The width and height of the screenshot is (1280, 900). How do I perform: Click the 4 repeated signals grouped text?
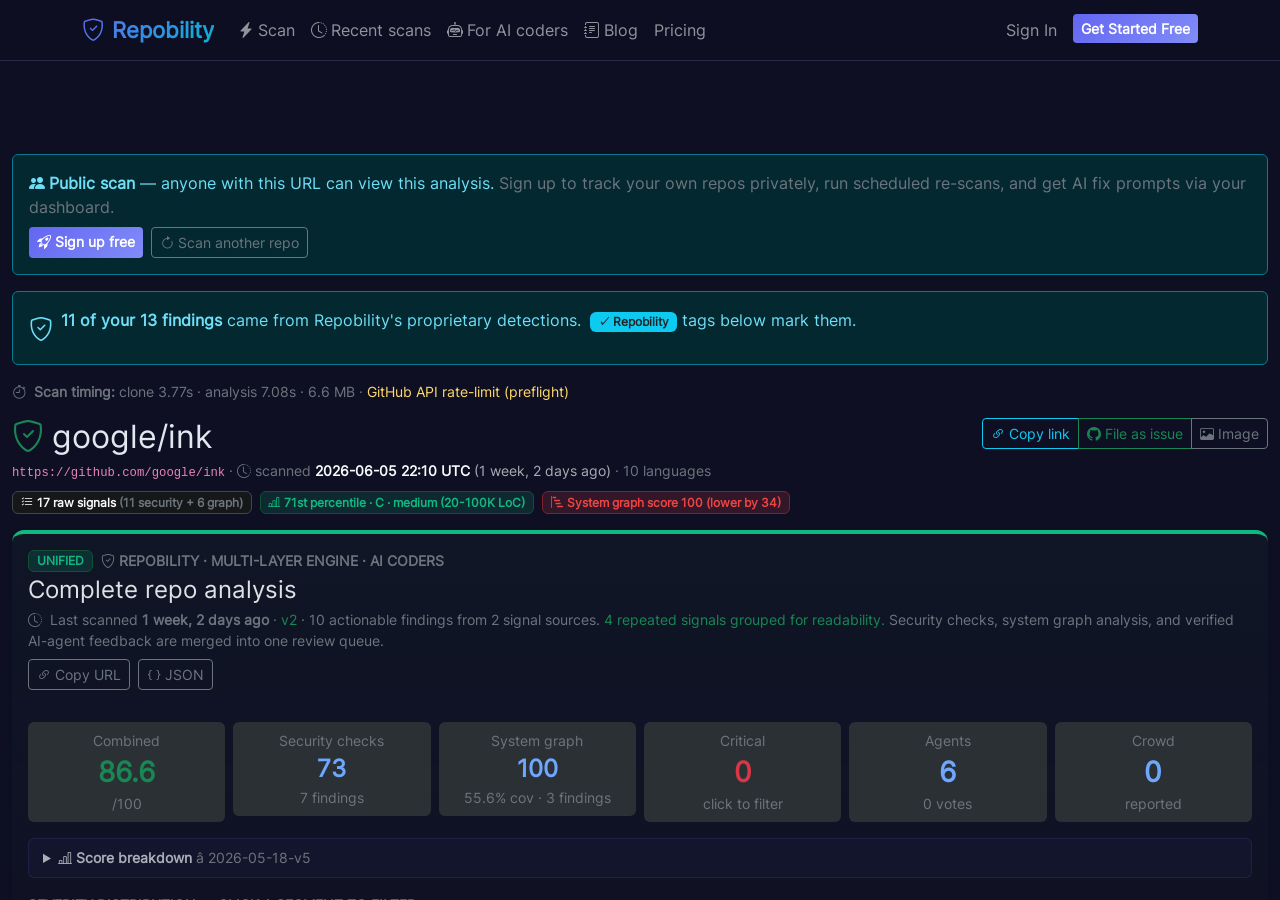tap(744, 620)
